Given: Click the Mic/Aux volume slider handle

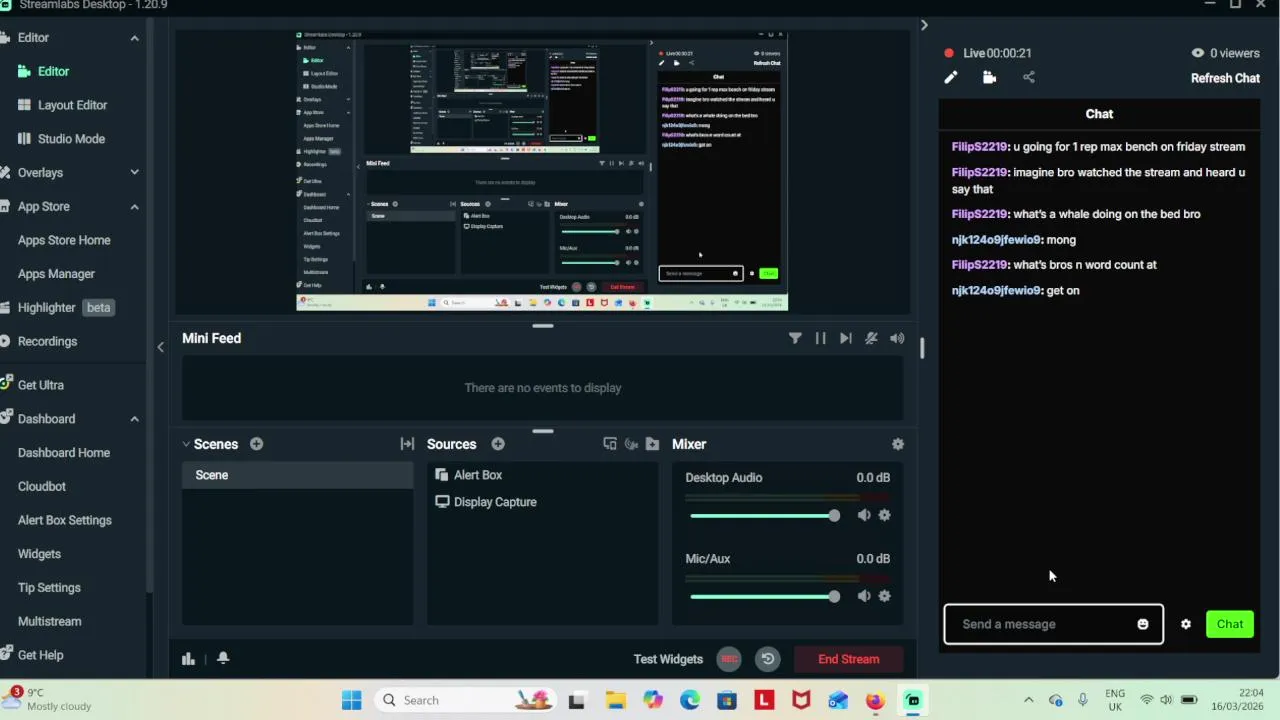Looking at the screenshot, I should coord(834,596).
